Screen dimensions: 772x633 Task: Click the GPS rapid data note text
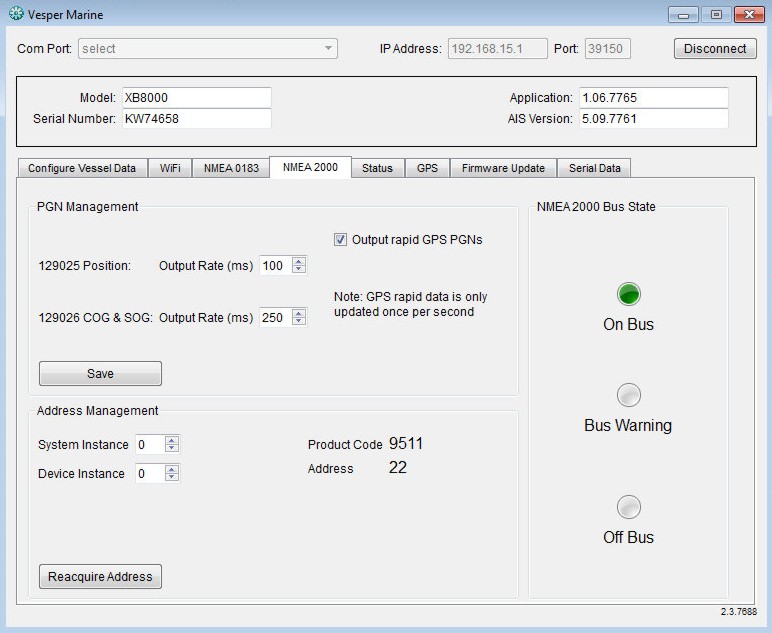[411, 304]
